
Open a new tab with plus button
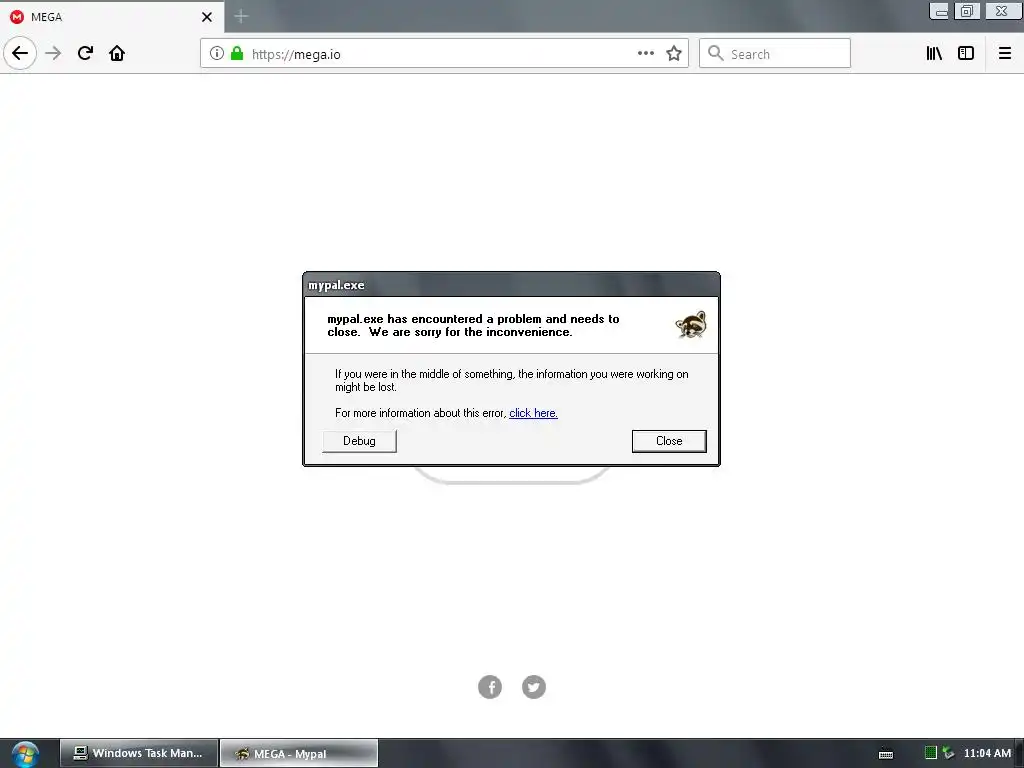point(241,16)
